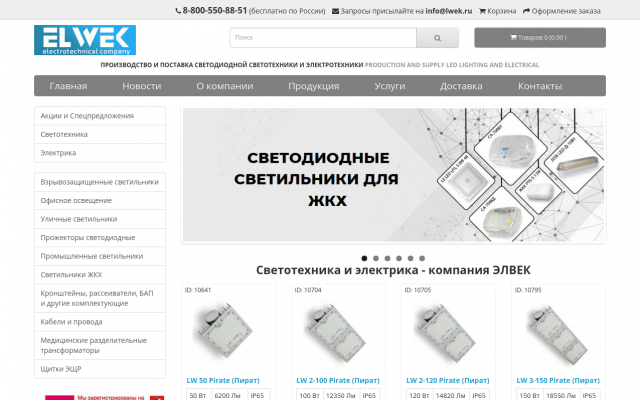The height and width of the screenshot is (400, 640).
Task: Select Электрика in sidebar
Action: click(x=100, y=153)
